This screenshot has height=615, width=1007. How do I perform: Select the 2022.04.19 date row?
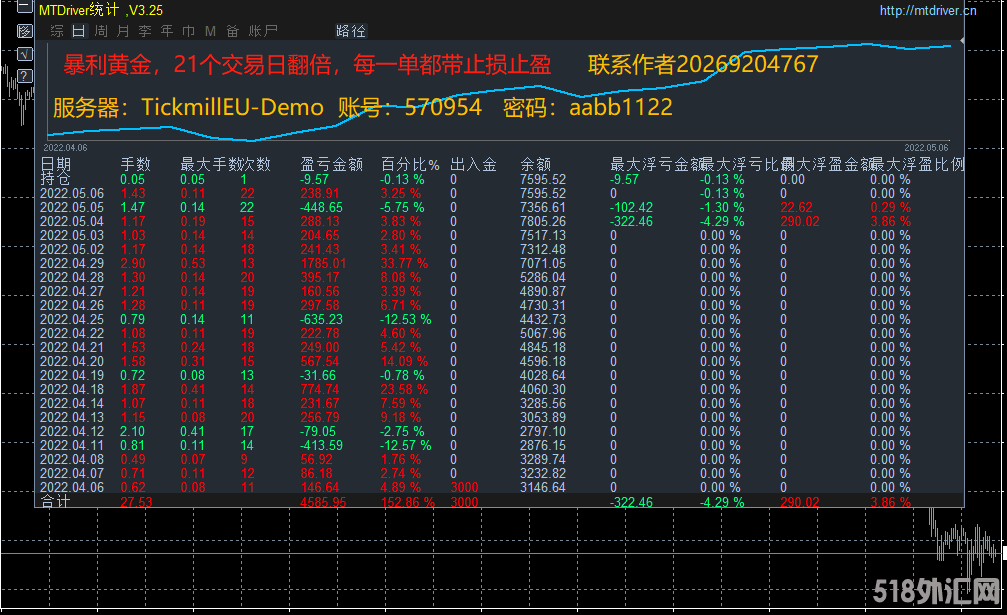[72, 376]
